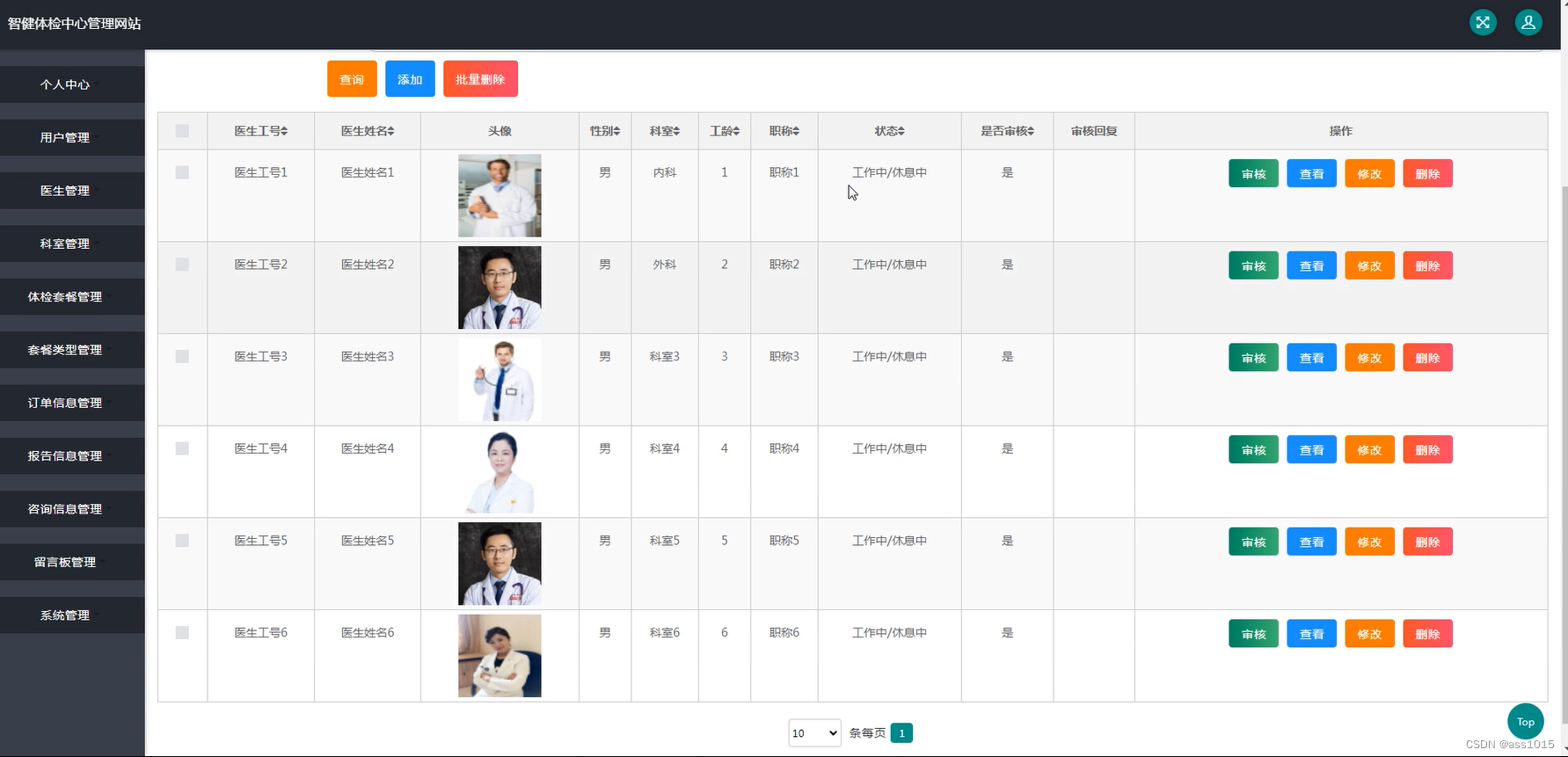Open 咨询信息管理 in the sidebar

tap(72, 509)
